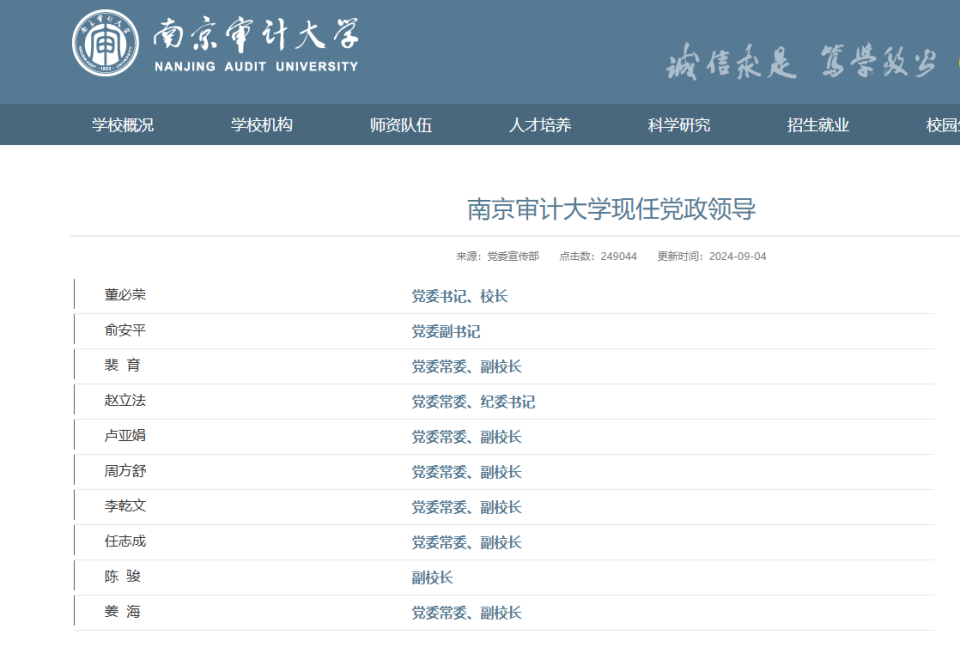This screenshot has width=960, height=653.
Task: Open the profile link for 李乾文
Action: [125, 506]
